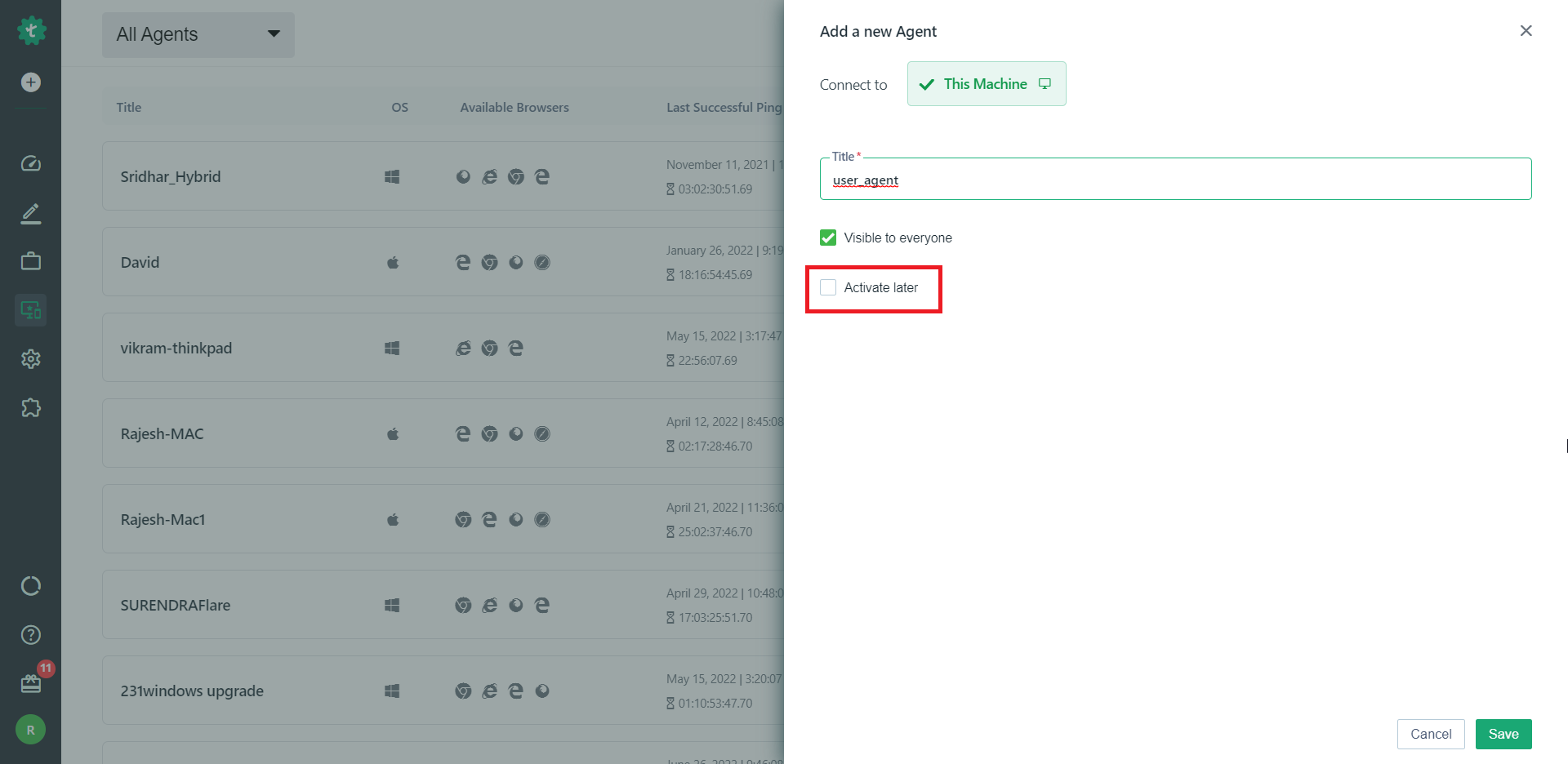
Task: Click the 03:02:30:51.69 ping duration
Action: point(715,189)
